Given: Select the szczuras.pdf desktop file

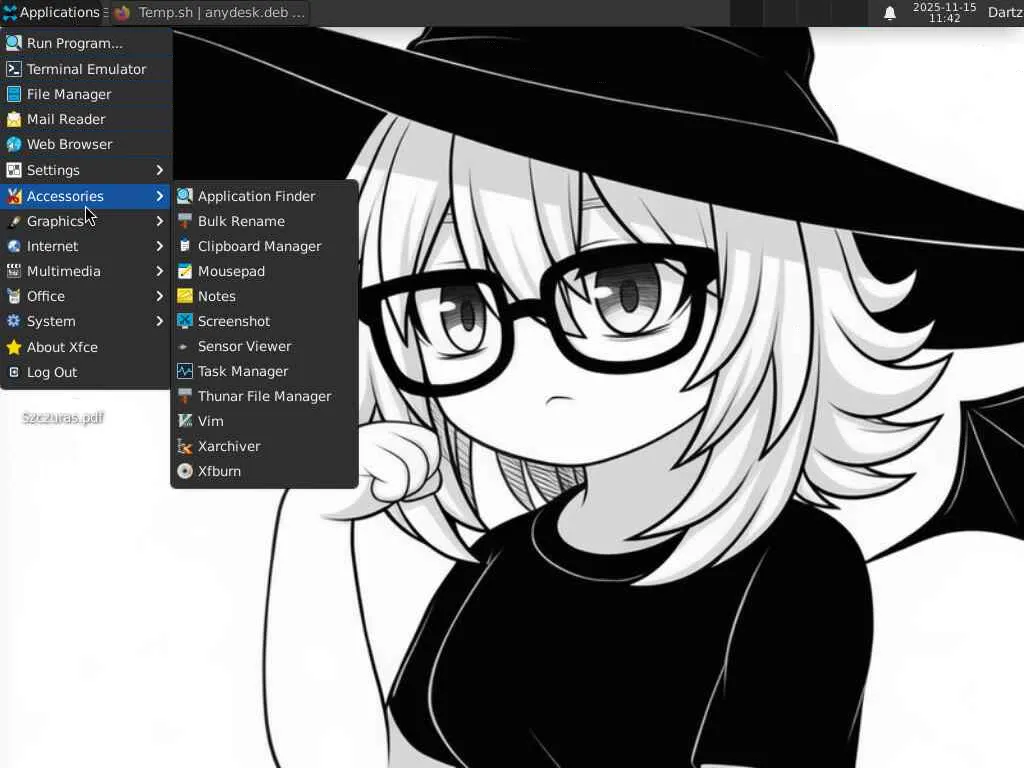Looking at the screenshot, I should pyautogui.click(x=63, y=417).
